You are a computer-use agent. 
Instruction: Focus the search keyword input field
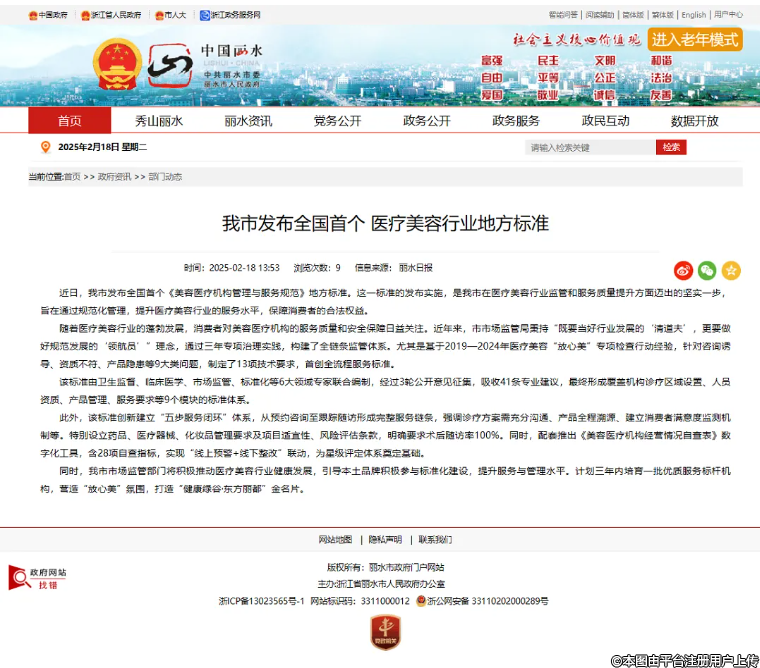point(590,147)
